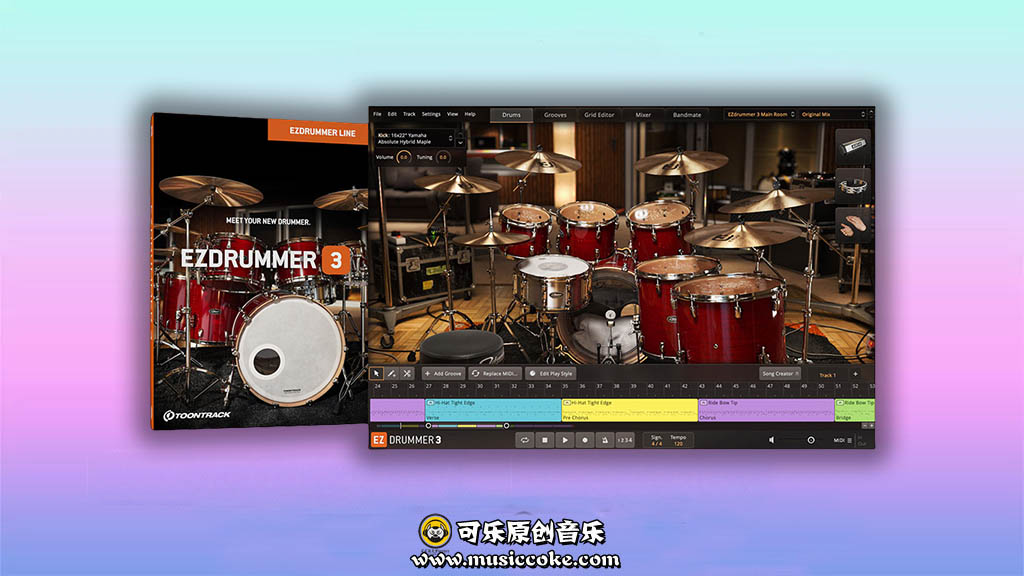Open the EZdrummer 3 Main Room library dropdown
This screenshot has width=1024, height=576.
760,114
